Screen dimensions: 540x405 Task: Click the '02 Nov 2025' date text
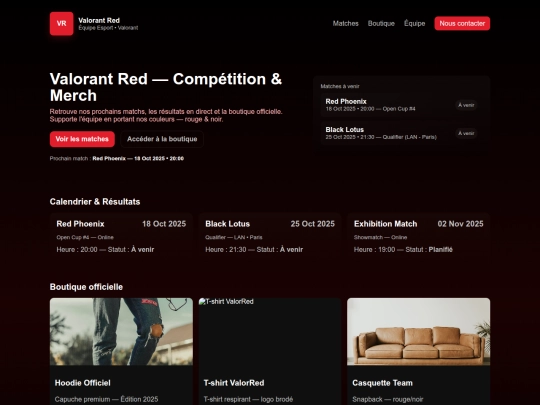[460, 224]
